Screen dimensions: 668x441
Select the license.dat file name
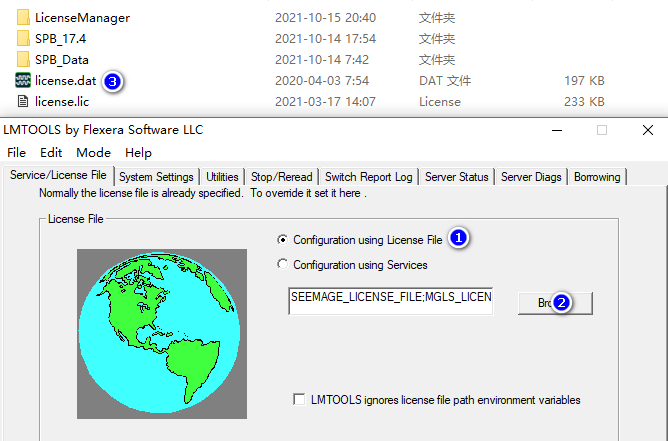pos(66,81)
